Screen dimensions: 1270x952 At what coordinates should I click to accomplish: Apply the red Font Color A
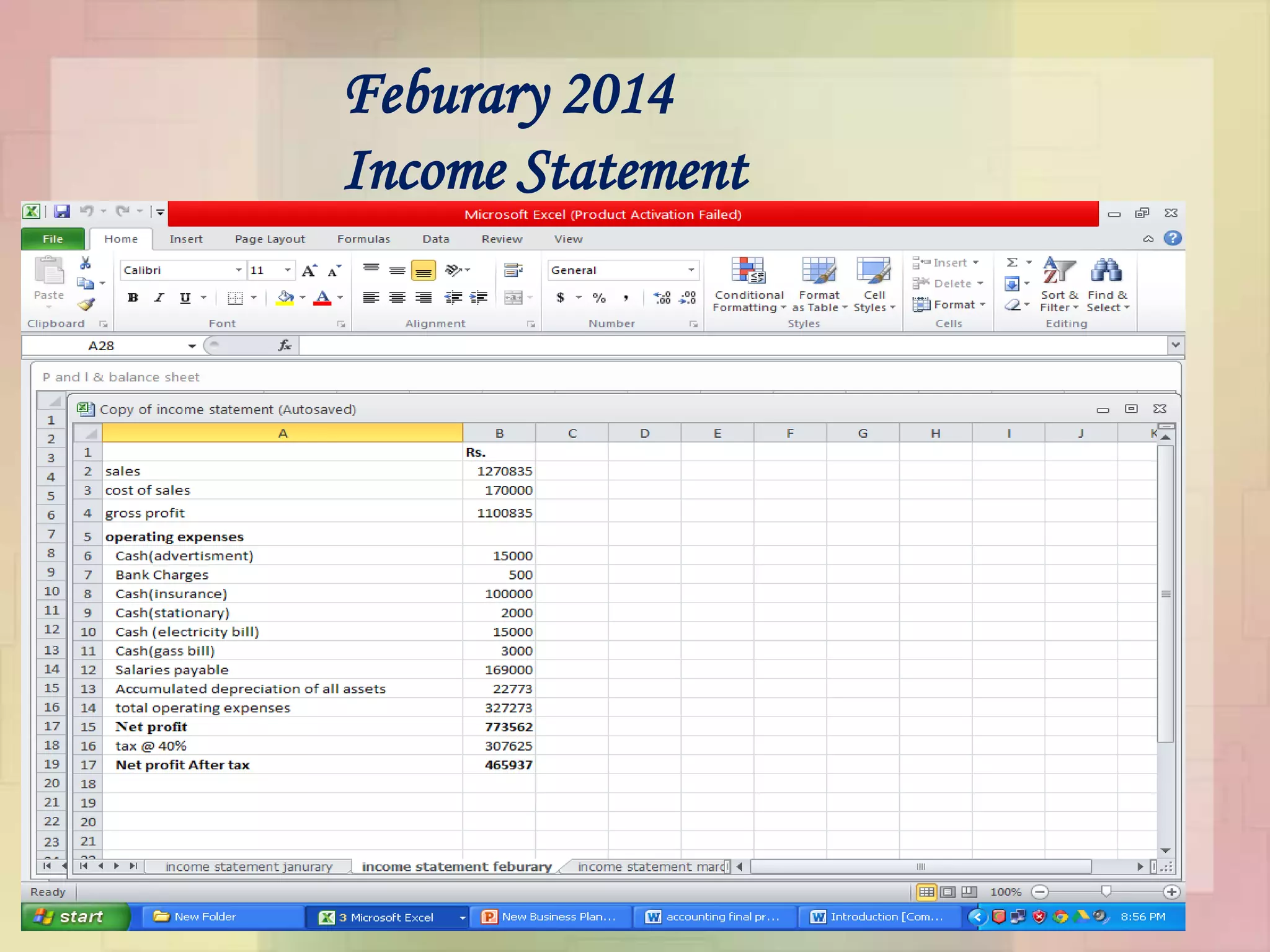point(322,298)
